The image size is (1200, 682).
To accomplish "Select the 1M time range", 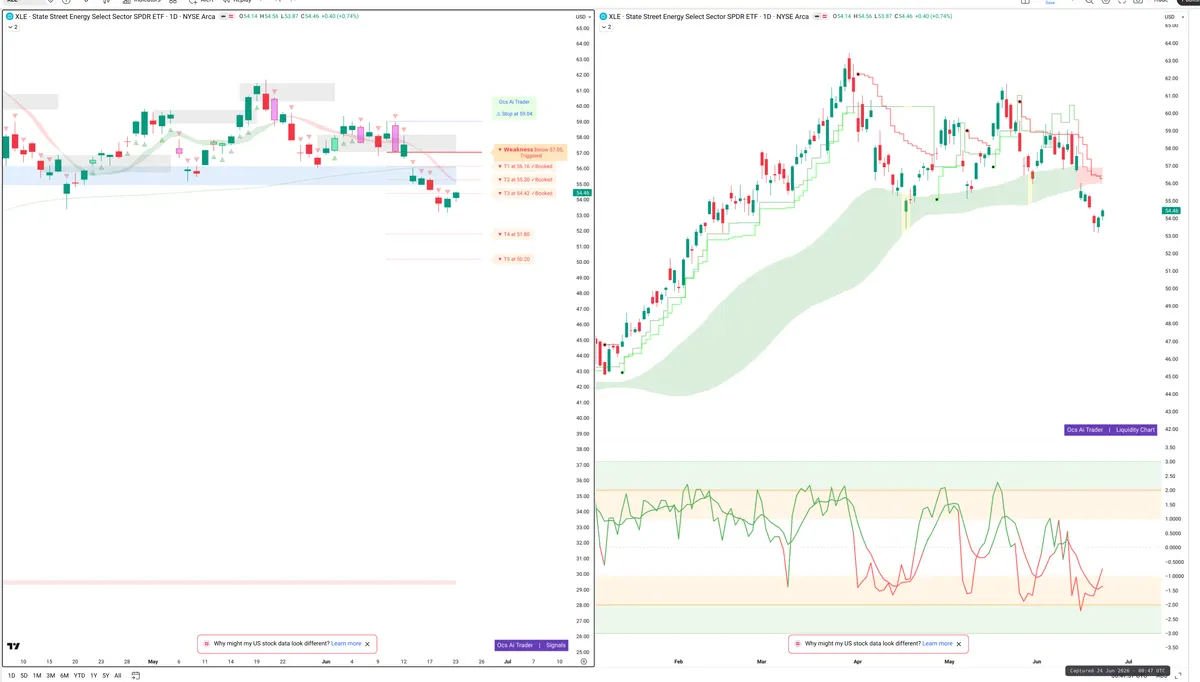I will [x=37, y=675].
